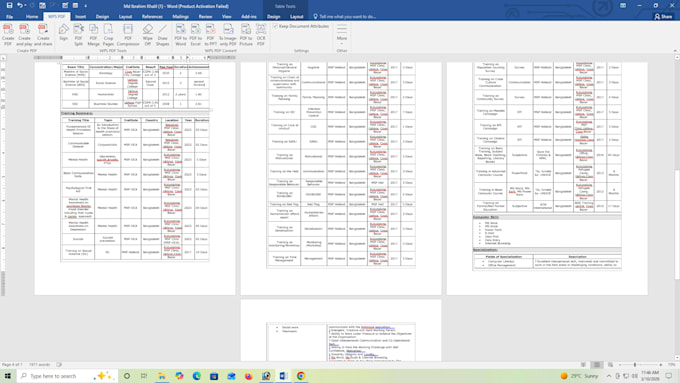Open the PDF Sign tool
The image size is (680, 383).
63,33
